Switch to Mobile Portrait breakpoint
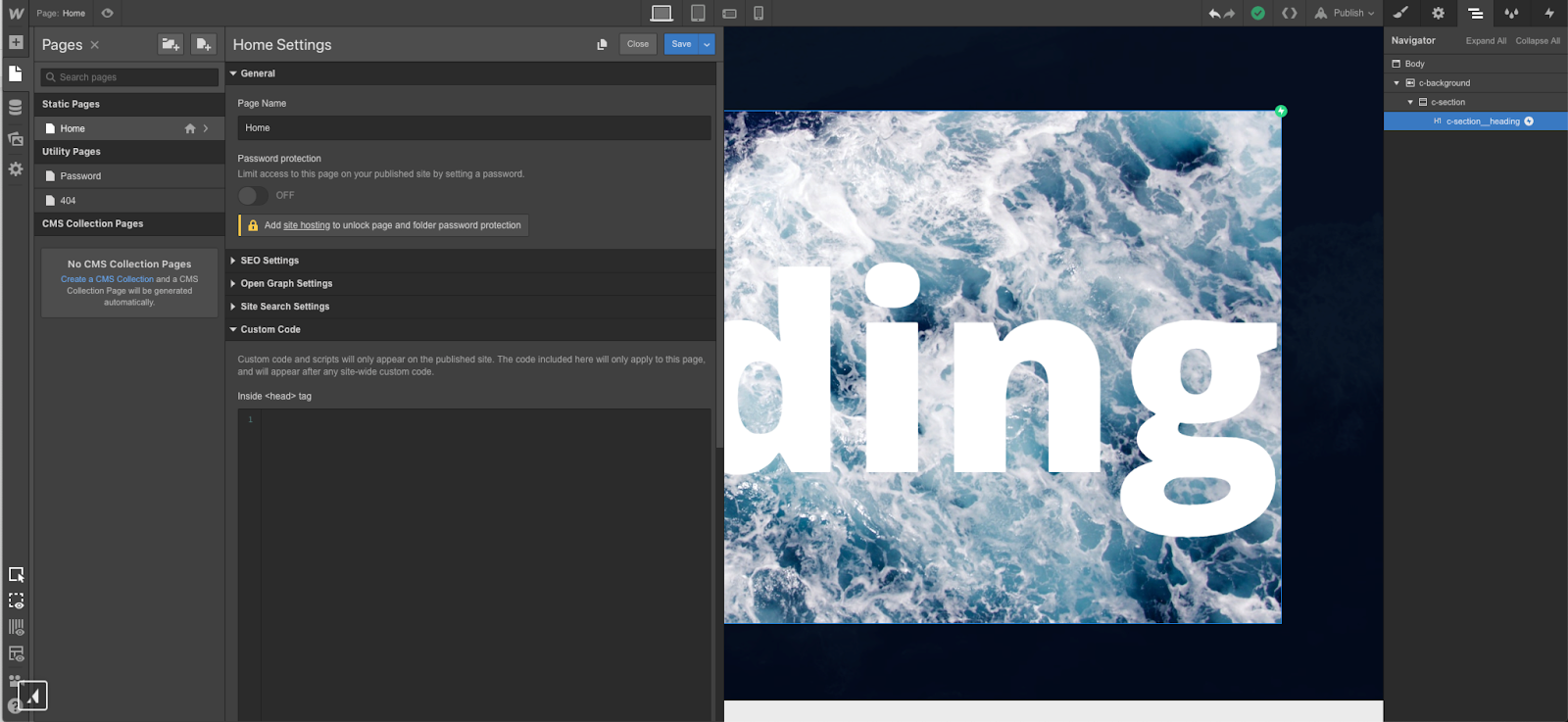 pos(759,13)
